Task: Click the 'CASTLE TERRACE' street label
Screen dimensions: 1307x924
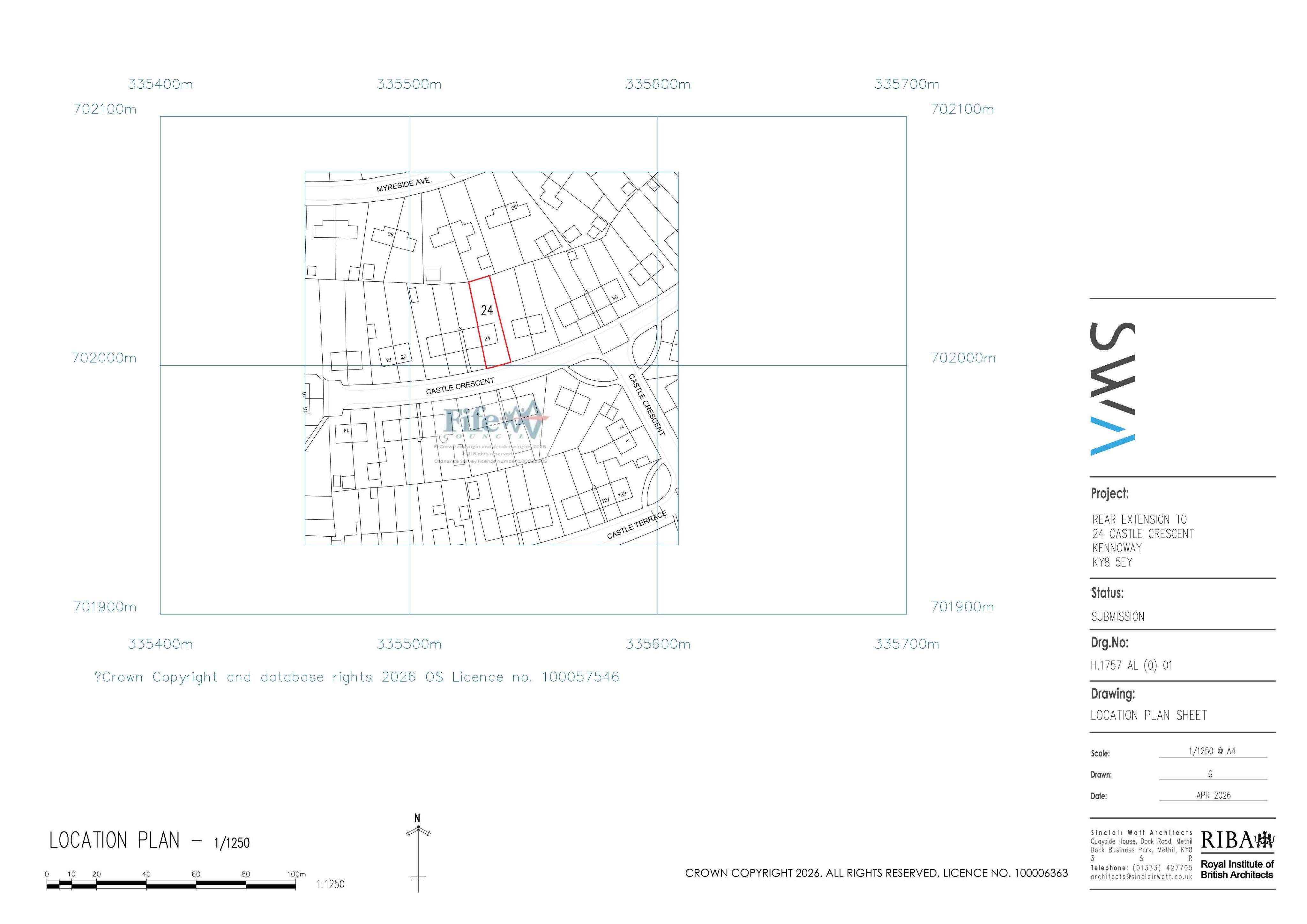Action: (636, 525)
